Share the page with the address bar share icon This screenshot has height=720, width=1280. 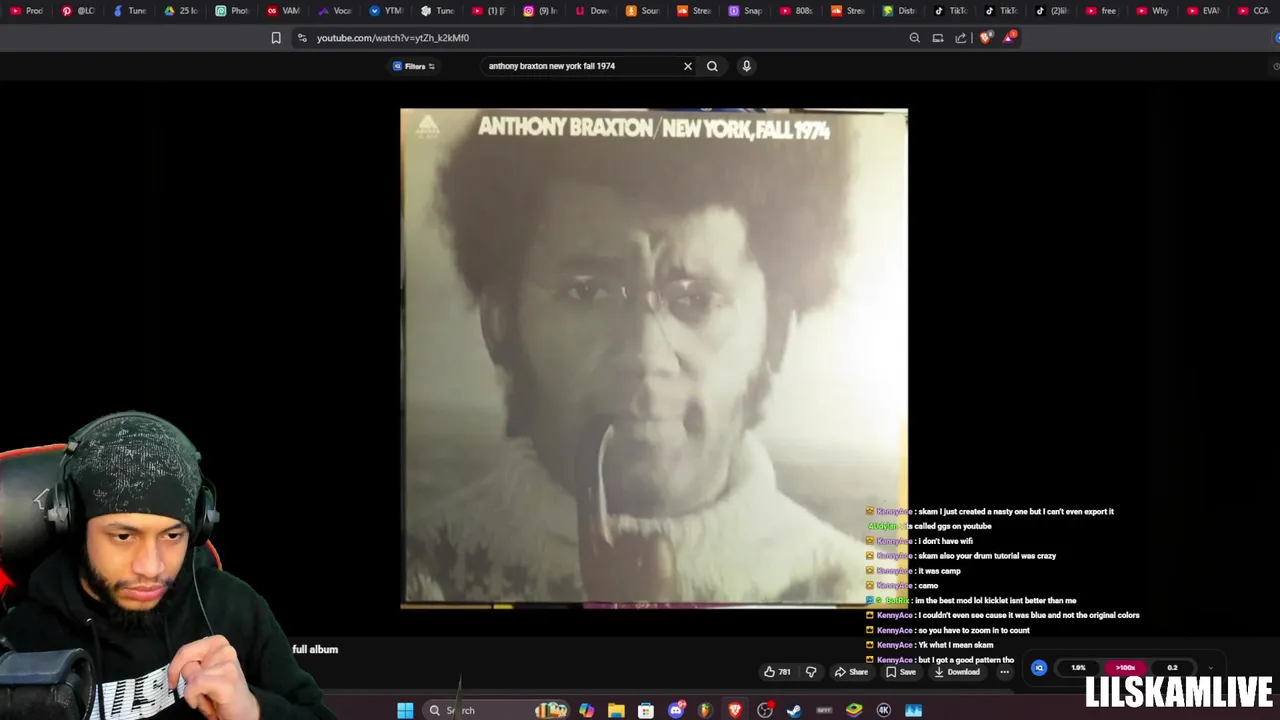coord(961,38)
